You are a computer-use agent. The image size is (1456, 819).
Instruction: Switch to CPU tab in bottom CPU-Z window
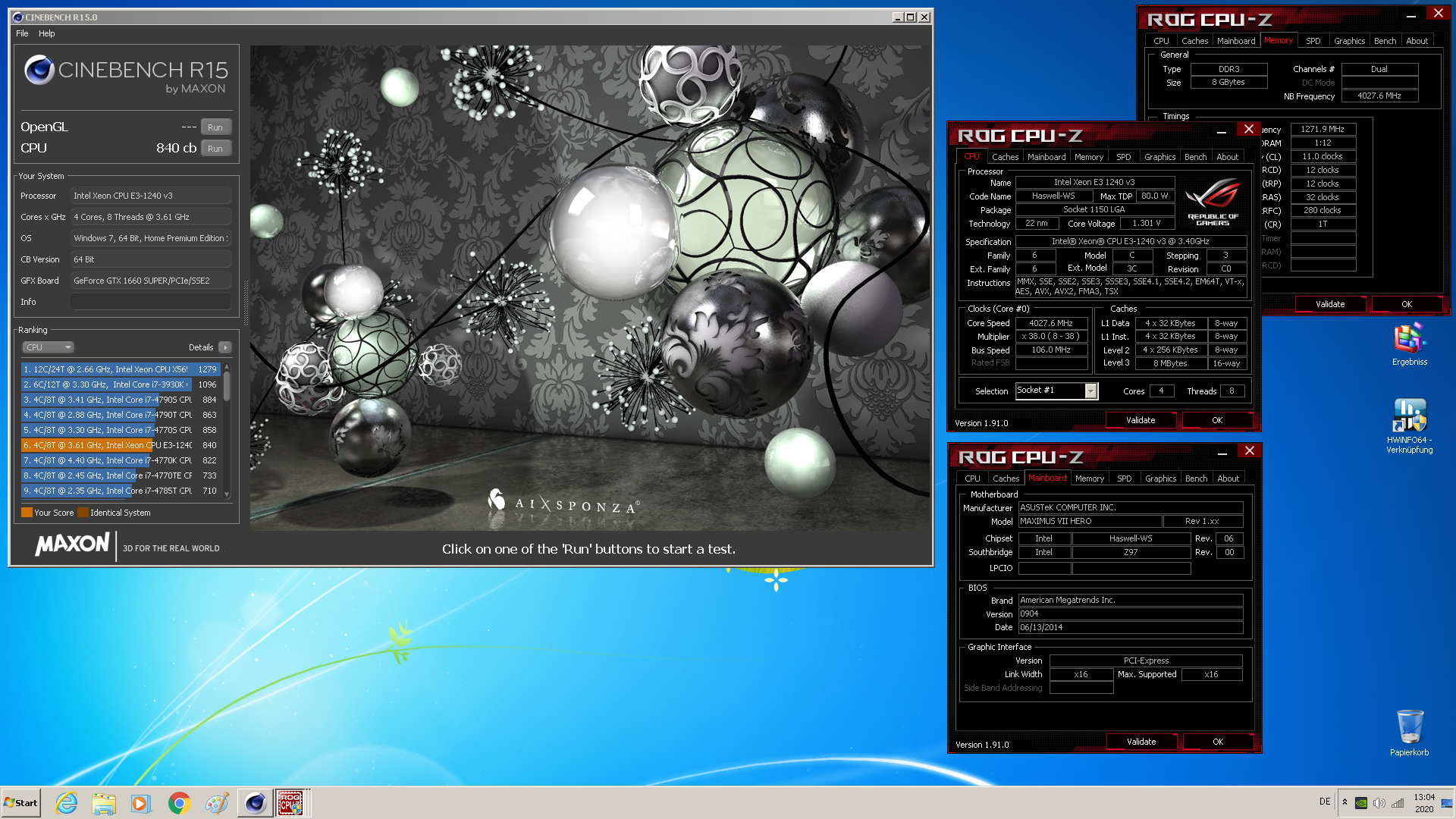(972, 479)
